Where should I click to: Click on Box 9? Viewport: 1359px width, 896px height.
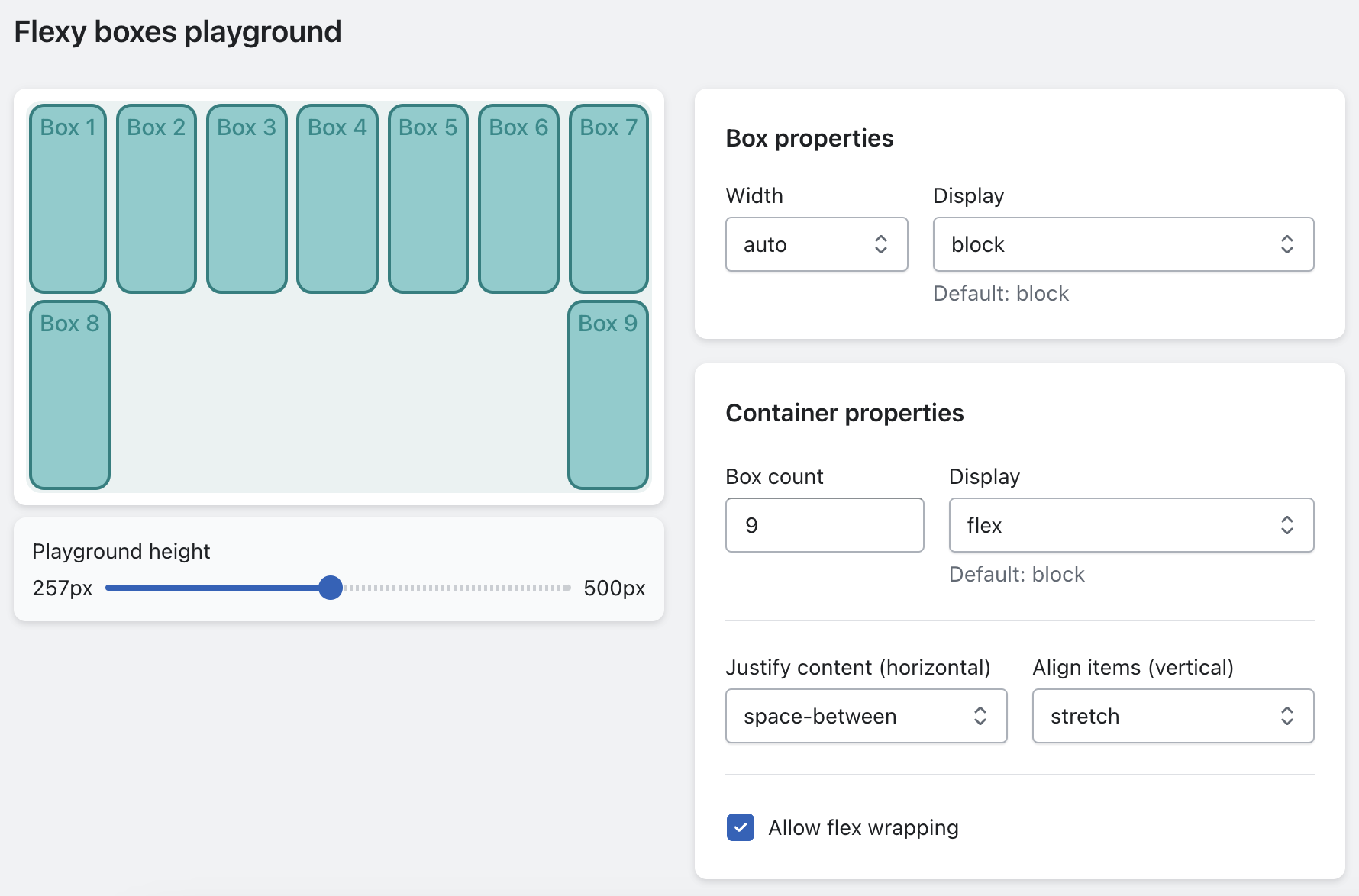click(608, 395)
